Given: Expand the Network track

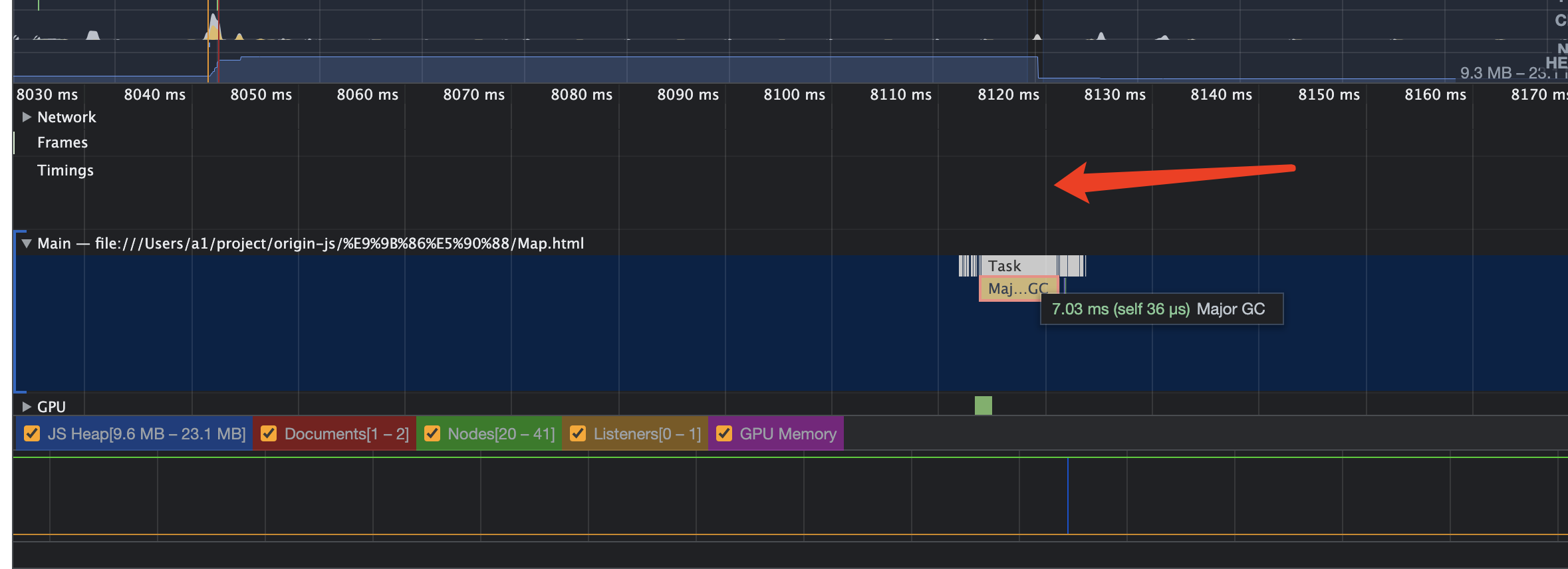Looking at the screenshot, I should click(27, 117).
